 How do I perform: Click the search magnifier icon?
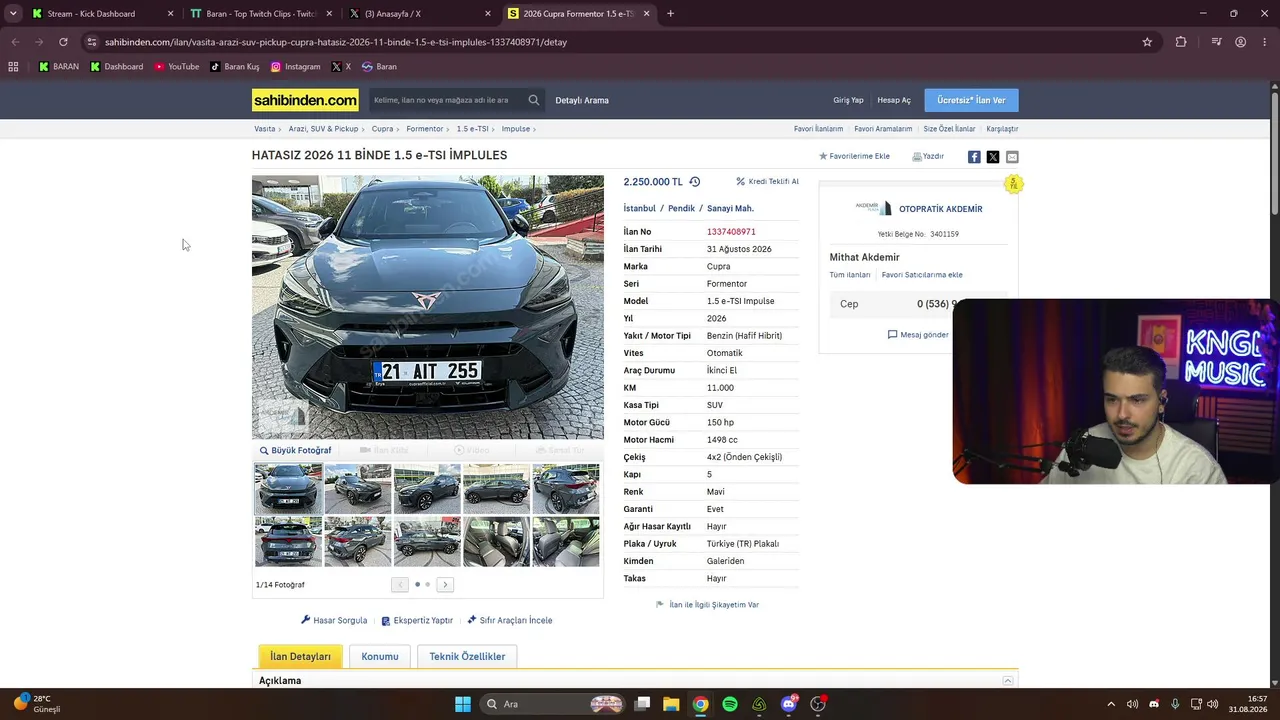pyautogui.click(x=534, y=100)
